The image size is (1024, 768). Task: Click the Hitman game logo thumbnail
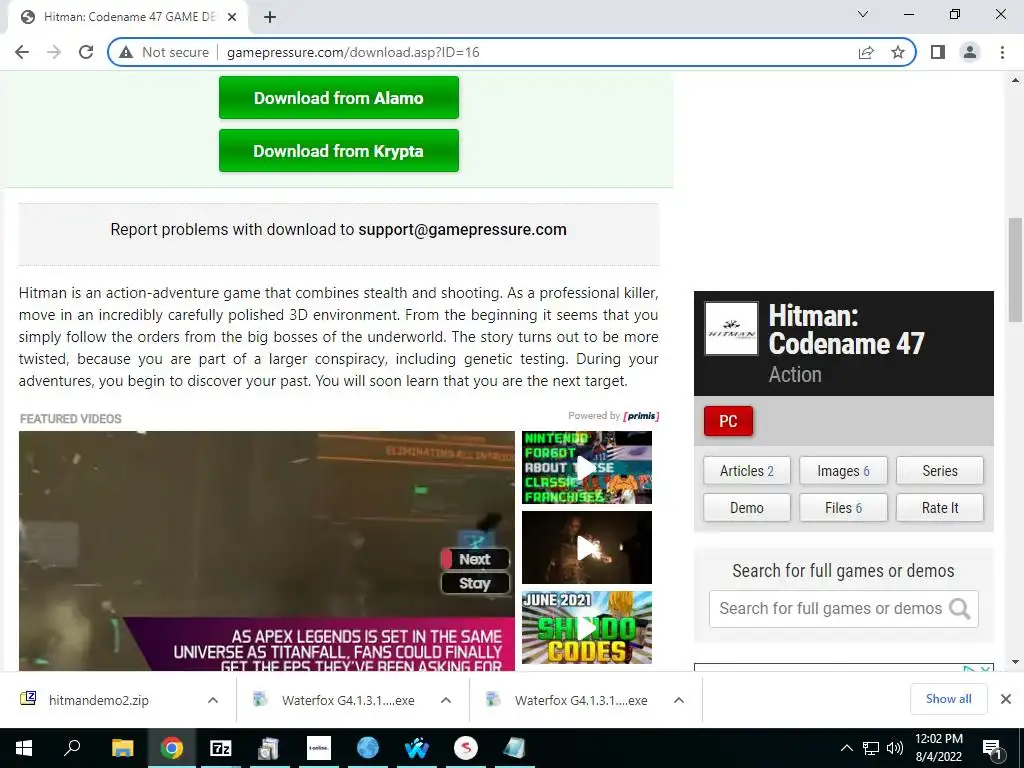(x=731, y=328)
